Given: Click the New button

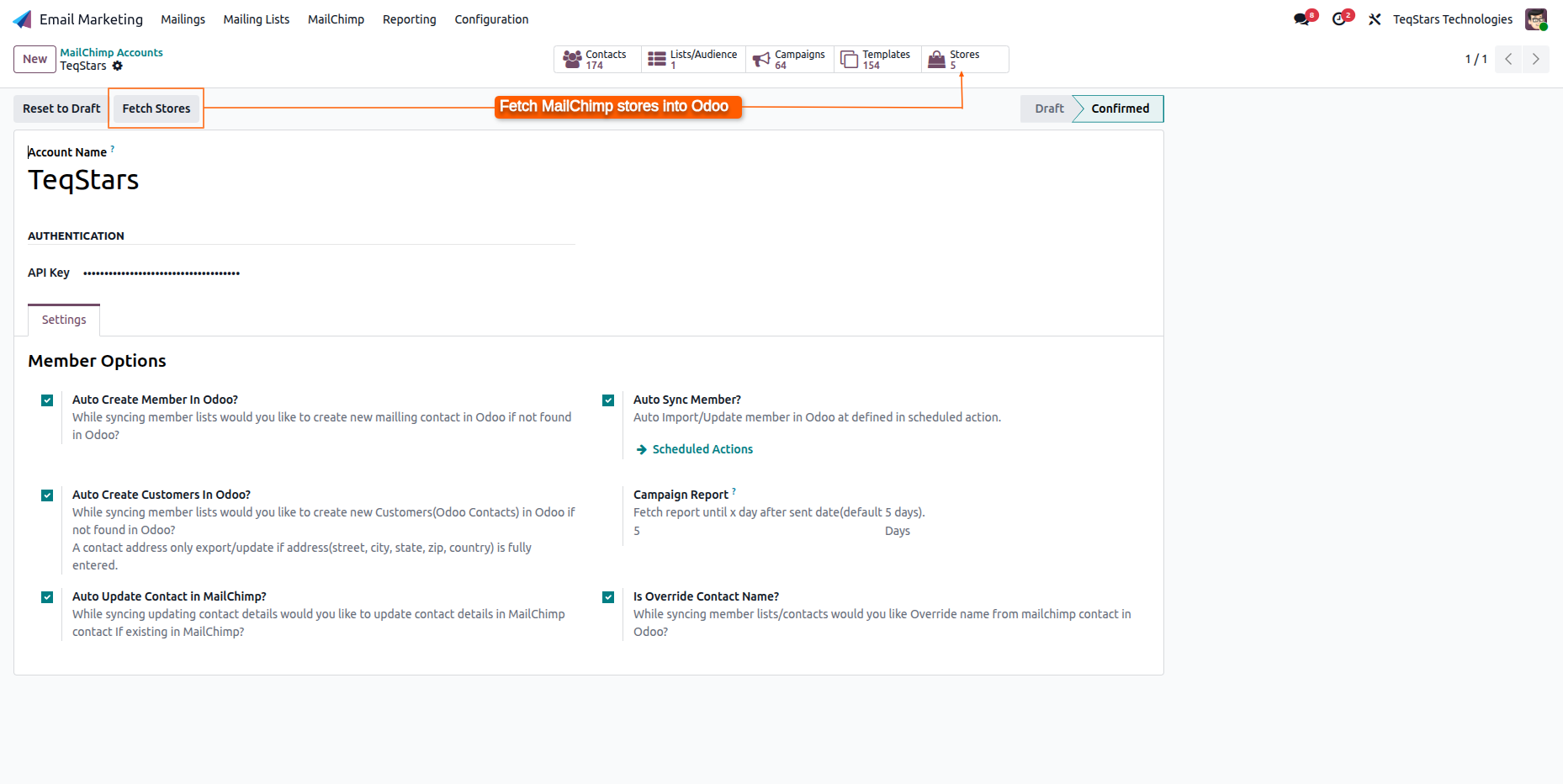Looking at the screenshot, I should [x=34, y=59].
